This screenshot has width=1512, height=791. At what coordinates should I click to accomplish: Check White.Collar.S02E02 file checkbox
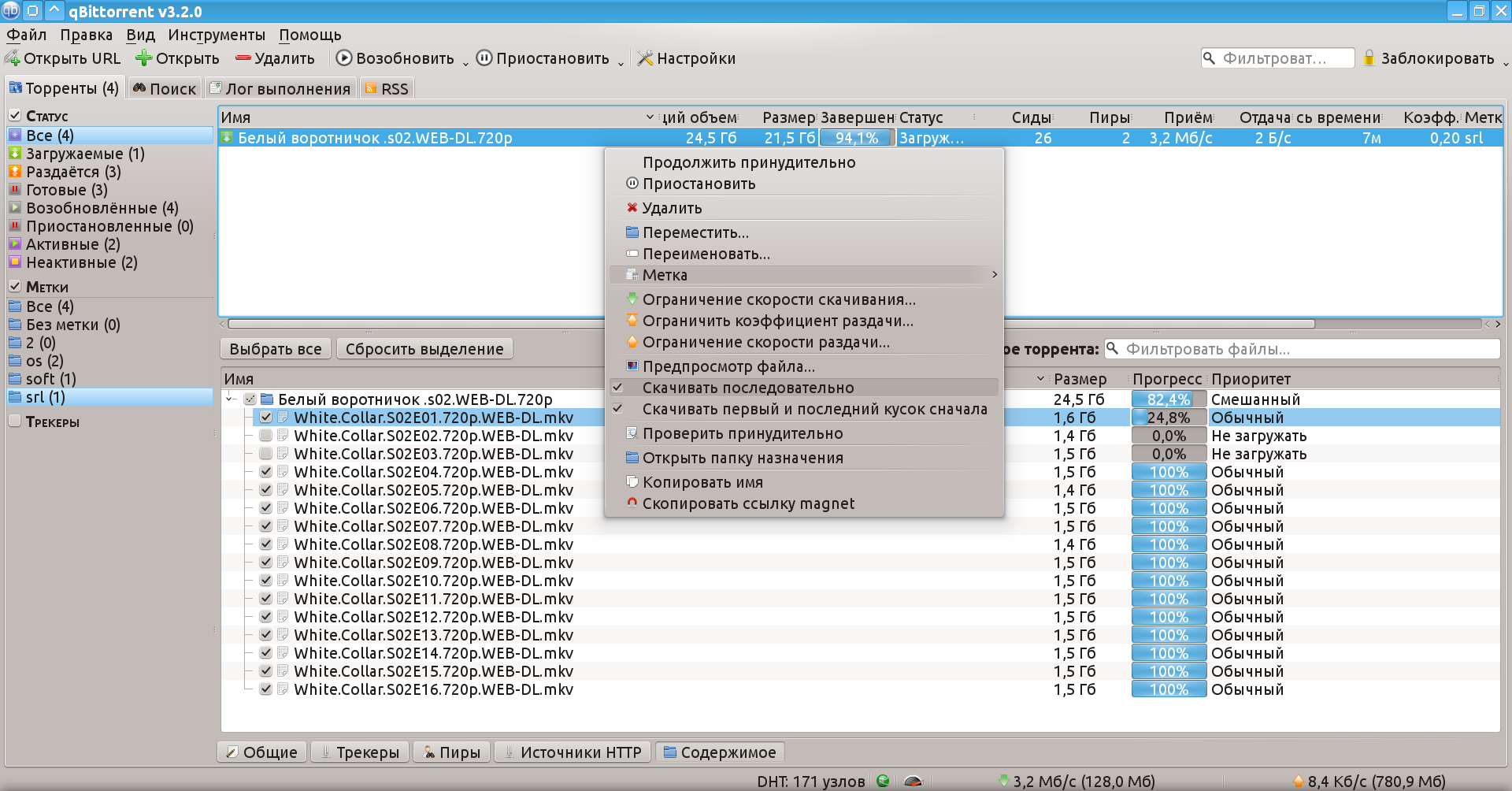(266, 436)
